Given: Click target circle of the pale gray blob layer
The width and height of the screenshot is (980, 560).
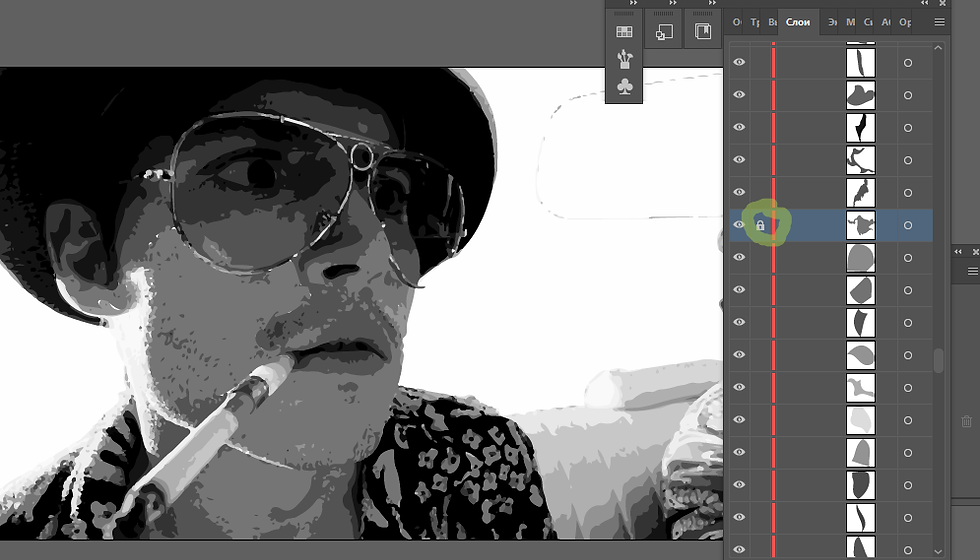Looking at the screenshot, I should coord(908,421).
